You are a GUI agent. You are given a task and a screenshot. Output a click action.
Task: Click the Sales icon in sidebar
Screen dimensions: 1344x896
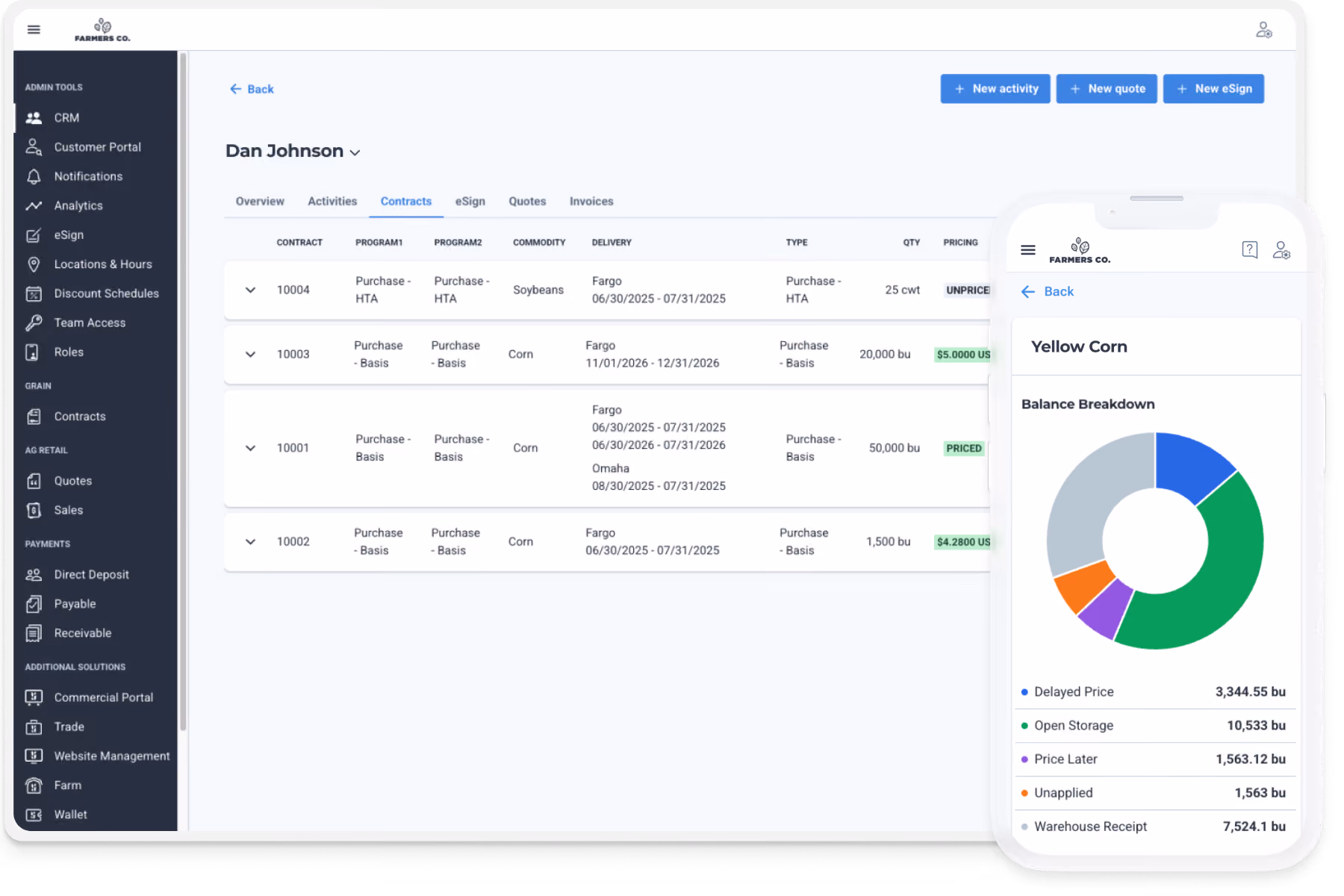(x=34, y=510)
